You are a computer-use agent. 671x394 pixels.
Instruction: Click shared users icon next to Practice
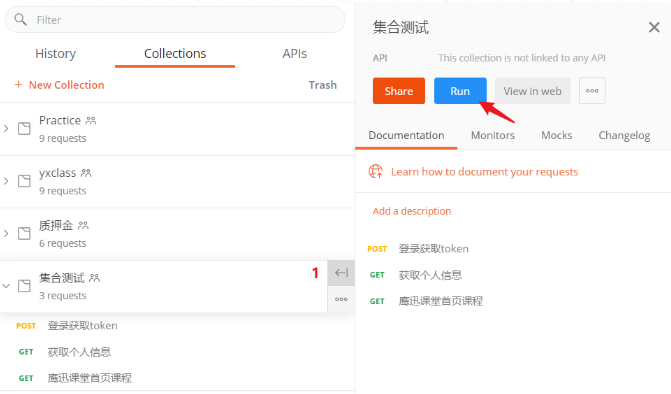pos(91,121)
